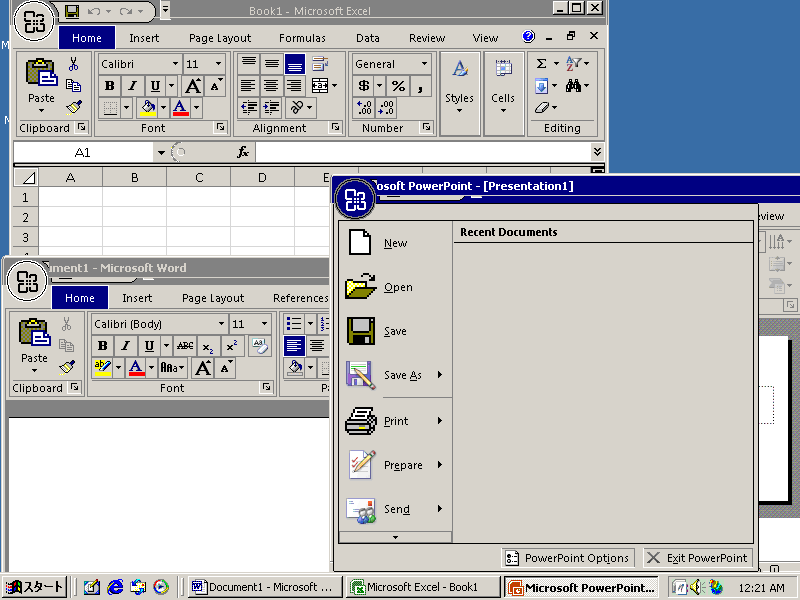
Task: Click PowerPoint Options button
Action: 568,558
